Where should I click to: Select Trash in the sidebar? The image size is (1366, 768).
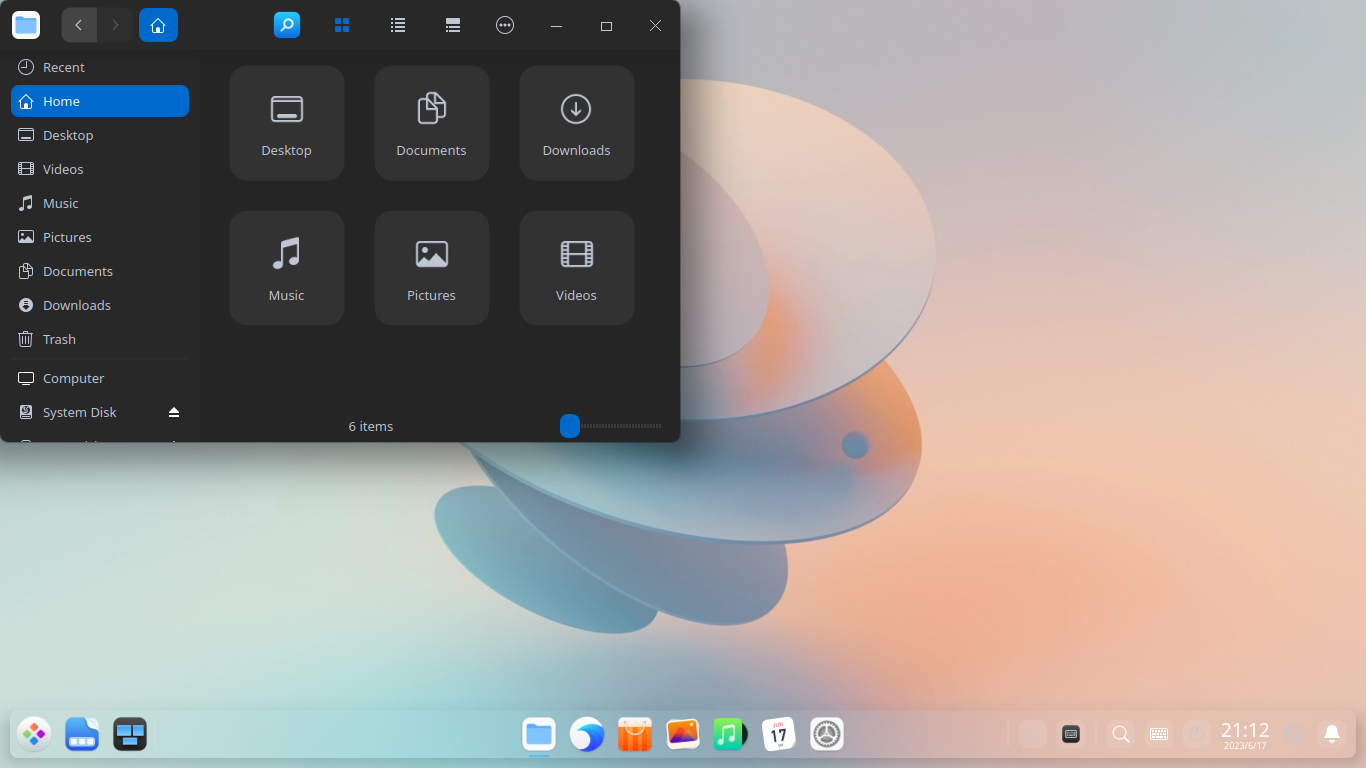[x=59, y=339]
